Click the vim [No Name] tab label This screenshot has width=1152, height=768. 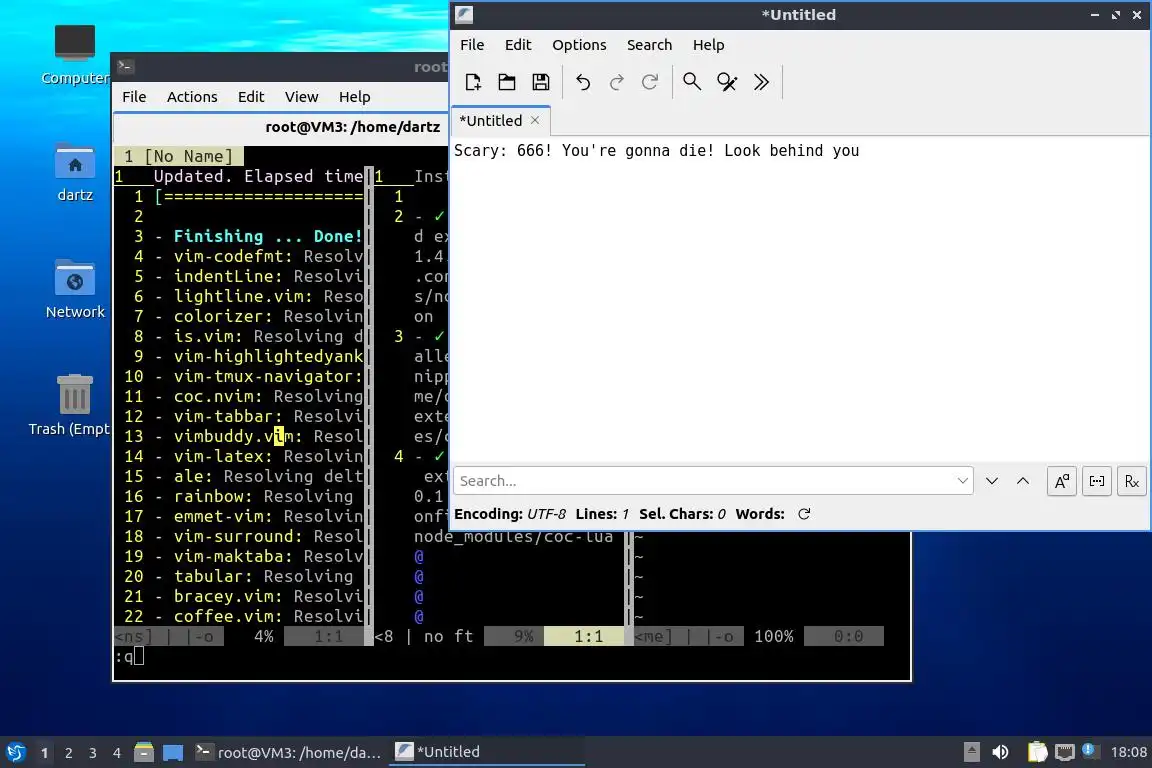click(x=179, y=156)
